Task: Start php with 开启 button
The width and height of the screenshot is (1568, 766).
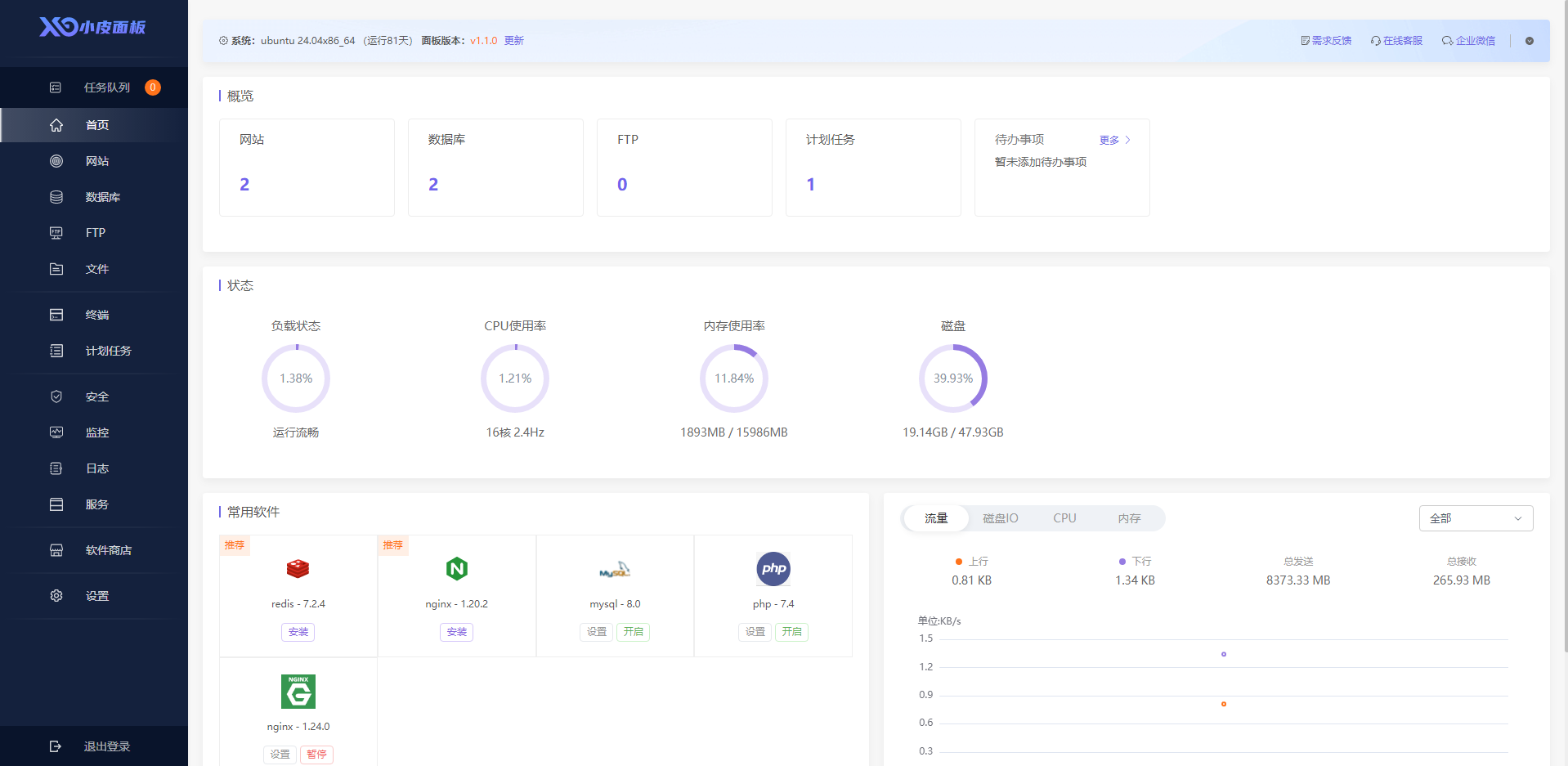Action: 792,632
